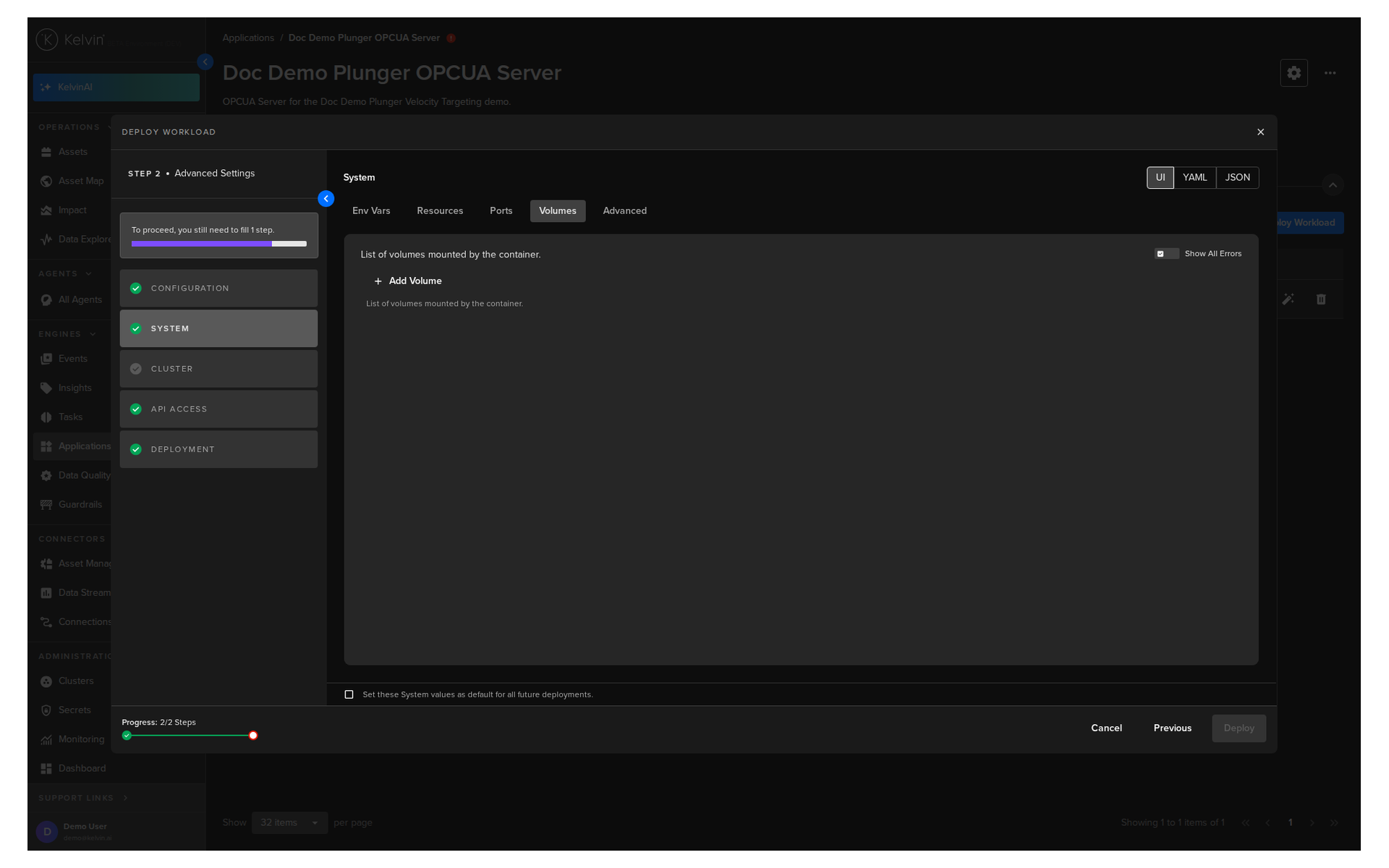
Task: Delete workload with trash icon
Action: [x=1321, y=299]
